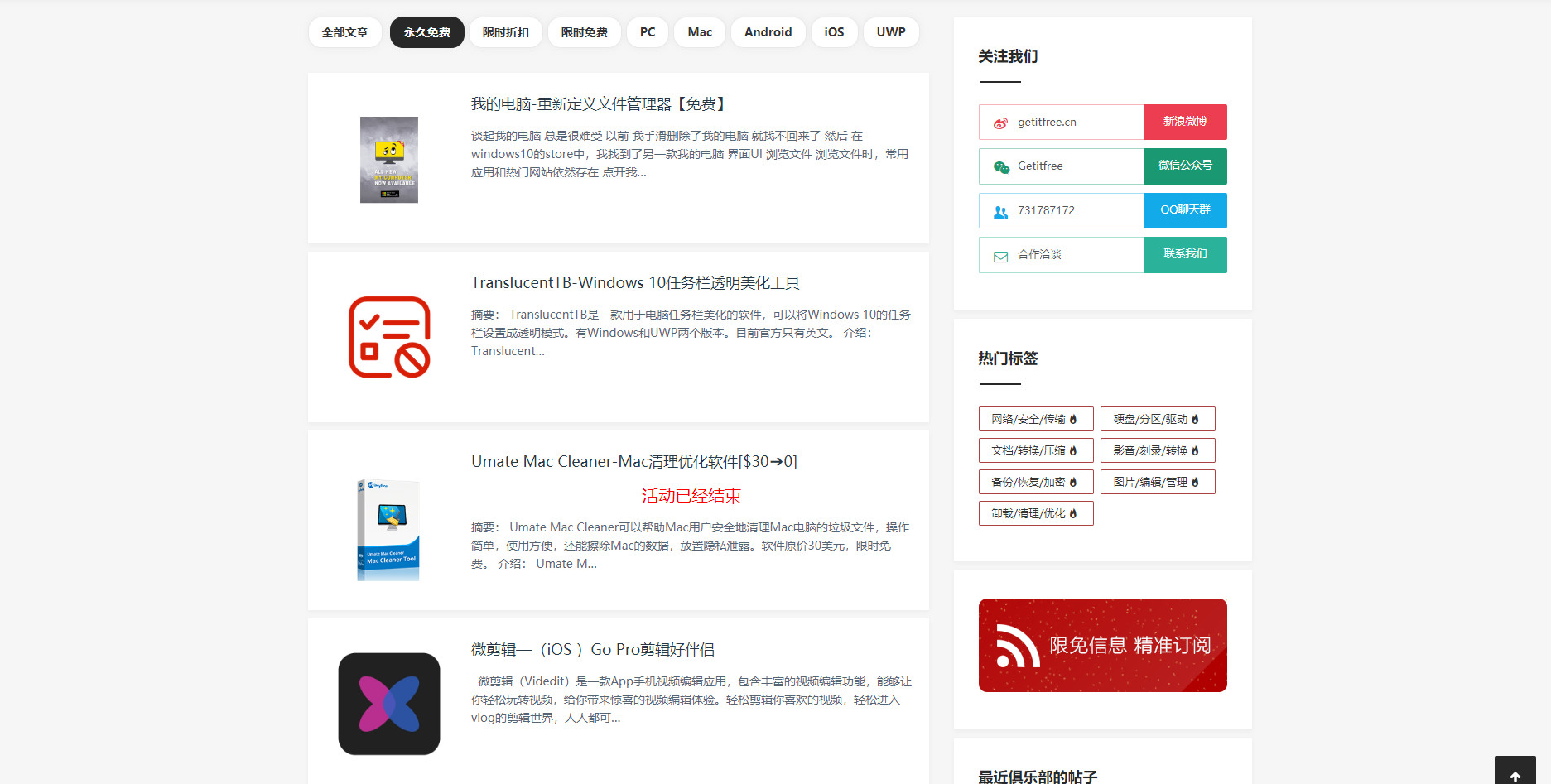
Task: Click the Sina Weibo icon next to getitfree.cn
Action: 999,122
